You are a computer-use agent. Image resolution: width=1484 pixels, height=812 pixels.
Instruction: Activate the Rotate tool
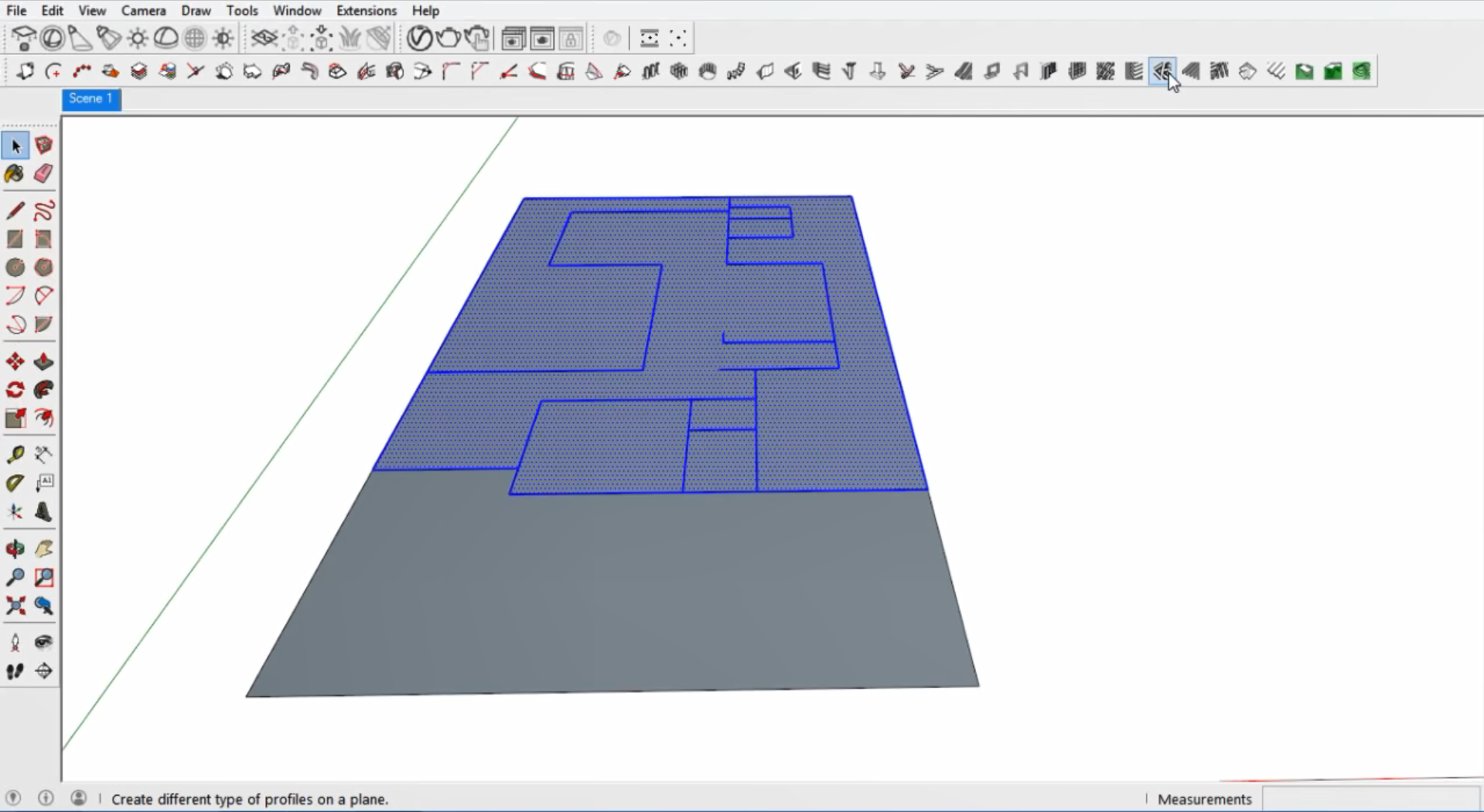15,391
